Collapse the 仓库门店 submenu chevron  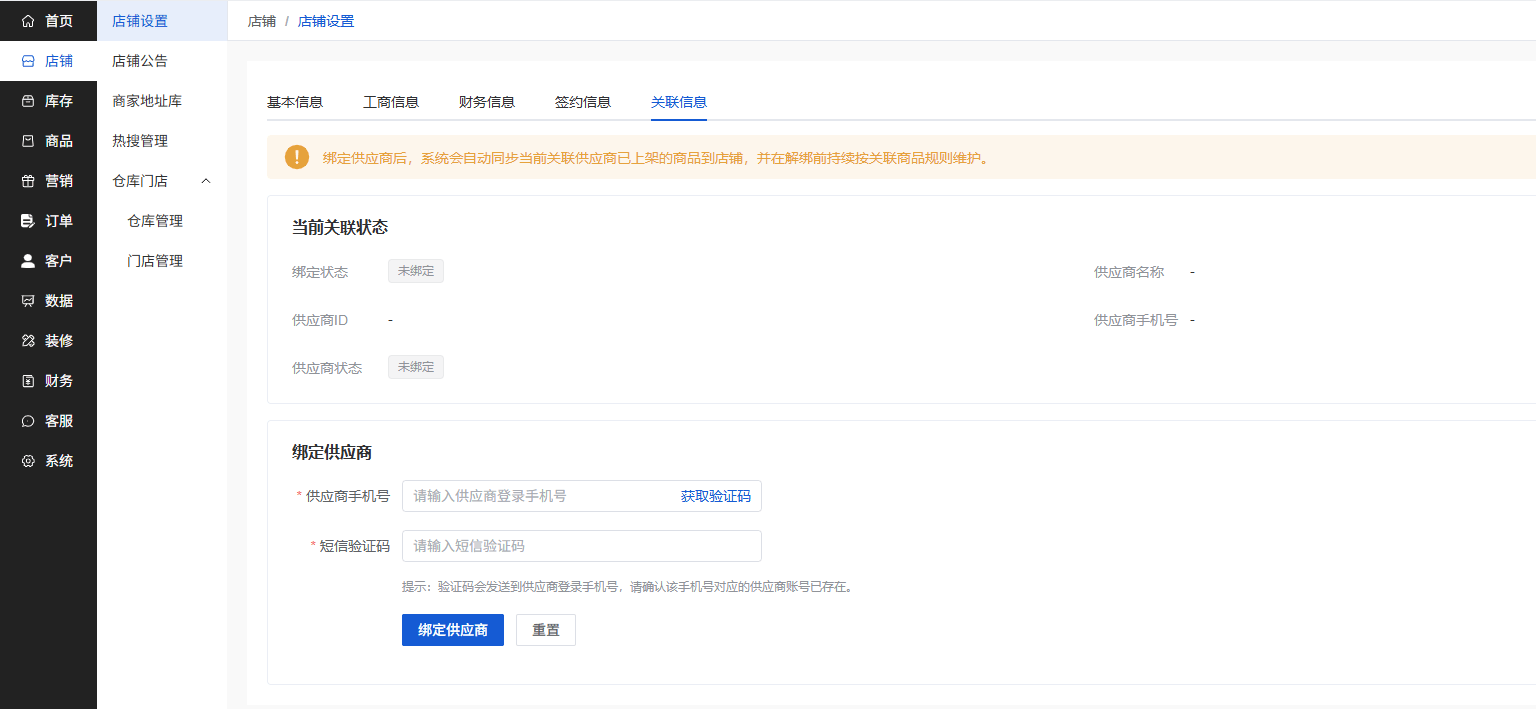coord(206,181)
